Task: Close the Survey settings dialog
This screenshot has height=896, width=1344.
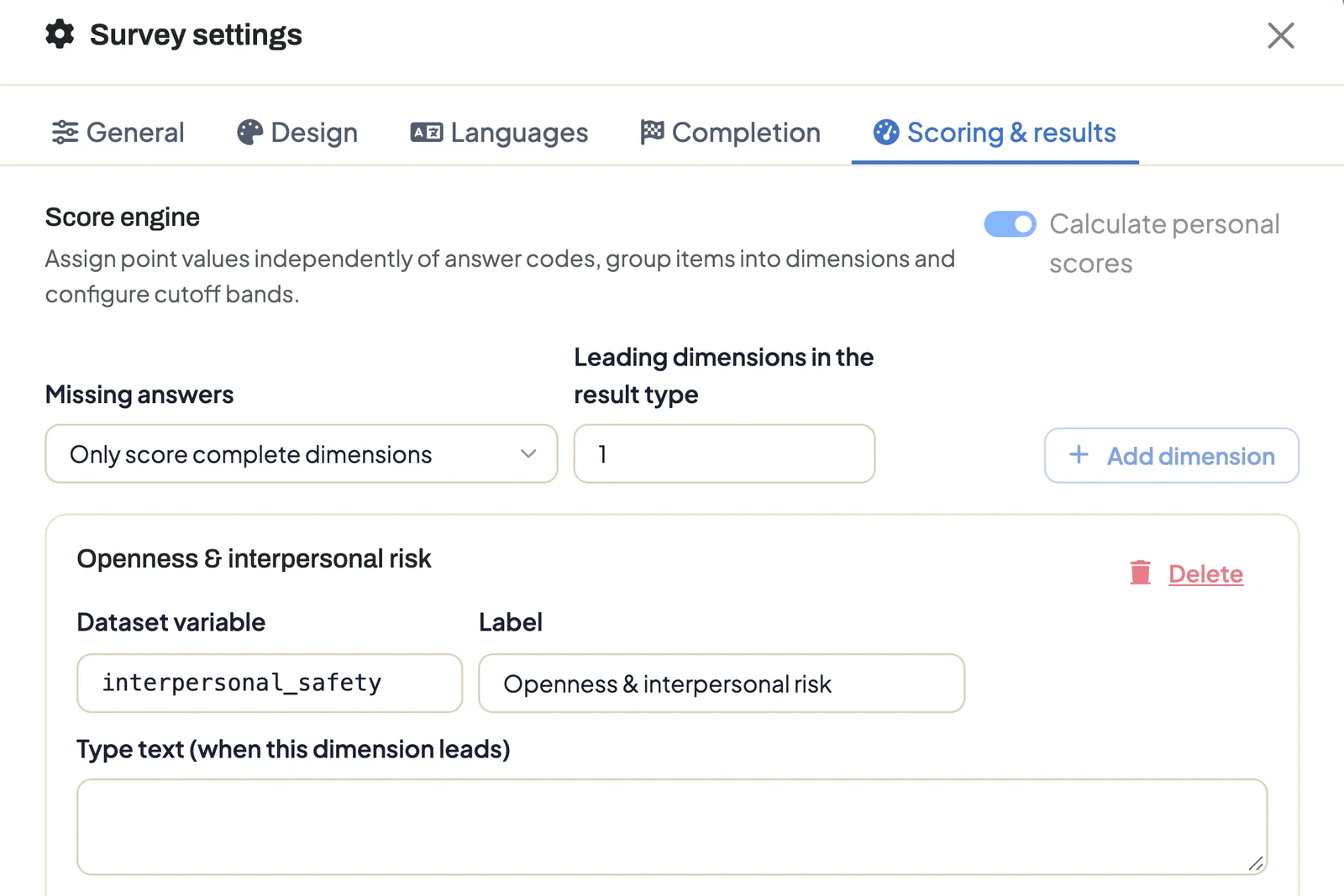Action: (1280, 35)
